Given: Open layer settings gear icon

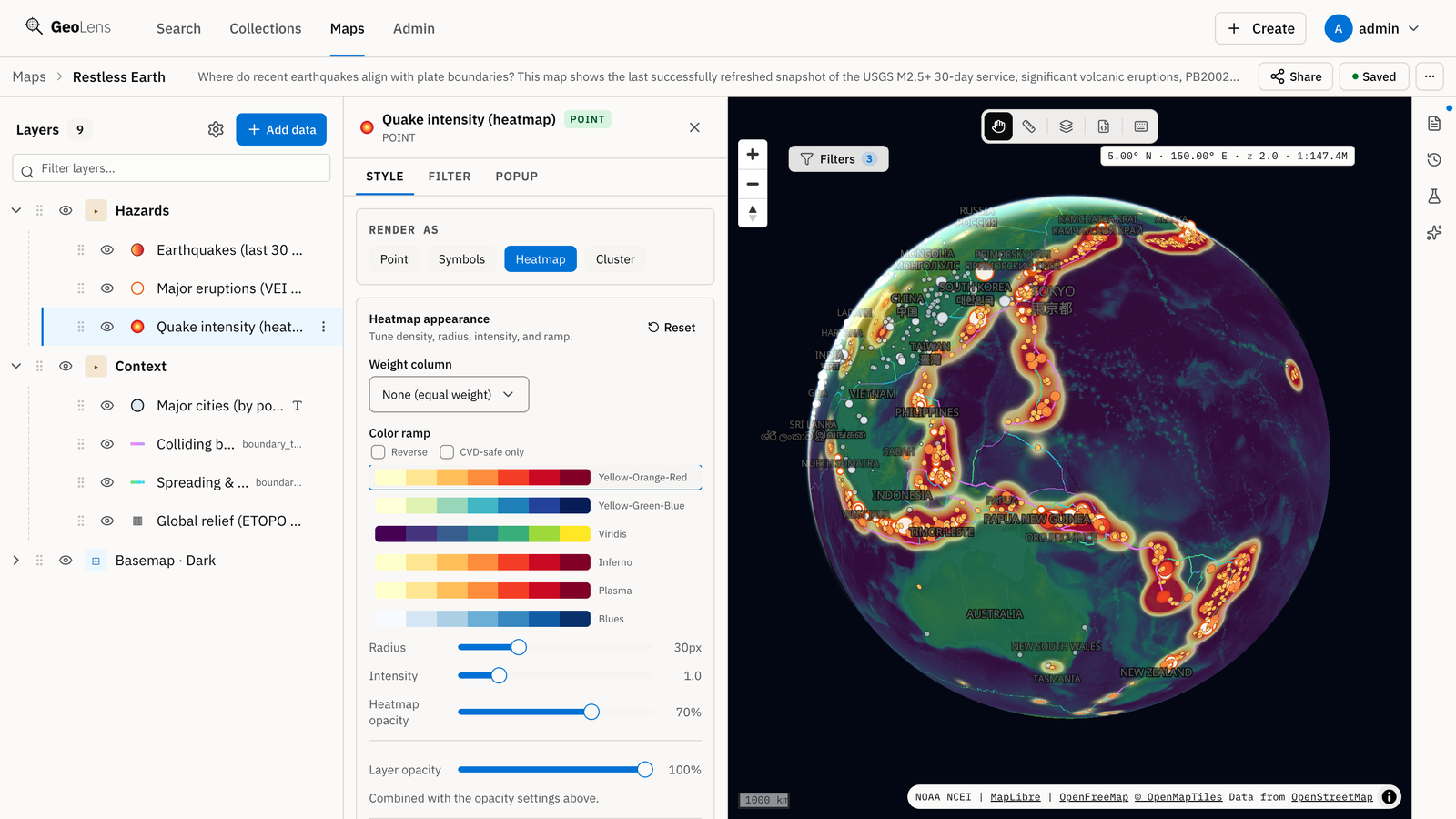Looking at the screenshot, I should pos(216,130).
